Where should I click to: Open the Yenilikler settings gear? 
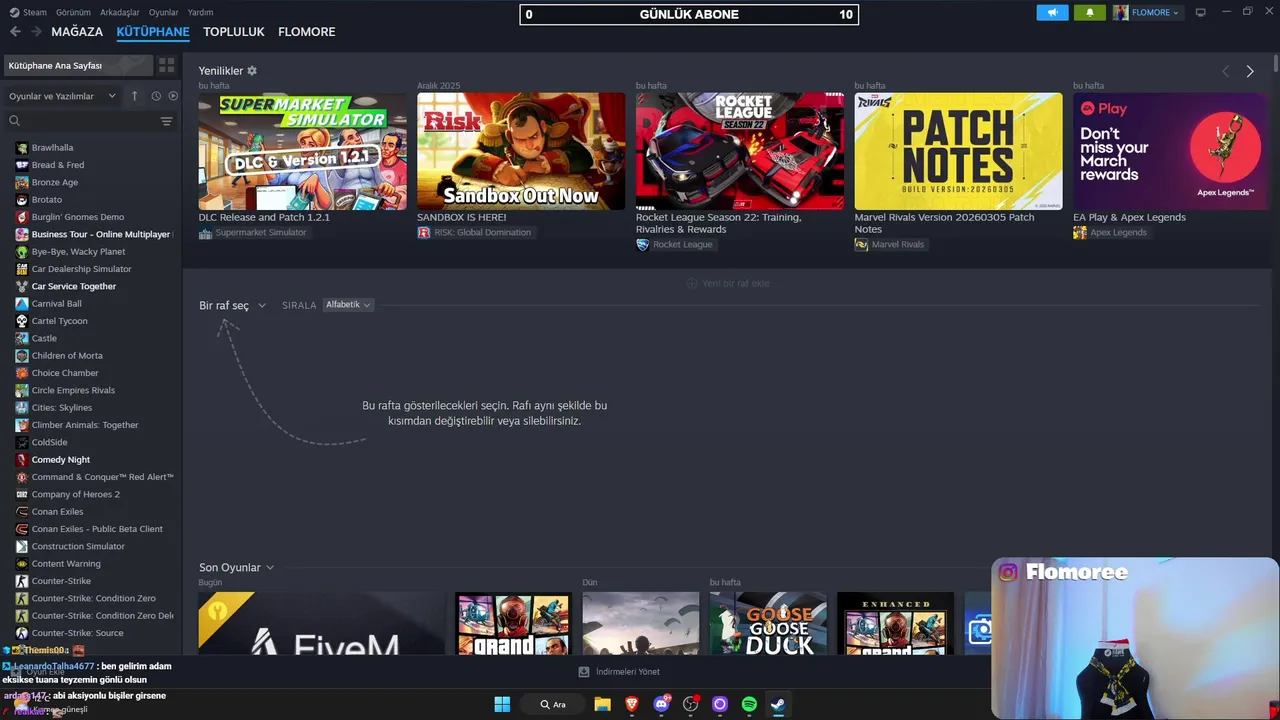252,71
